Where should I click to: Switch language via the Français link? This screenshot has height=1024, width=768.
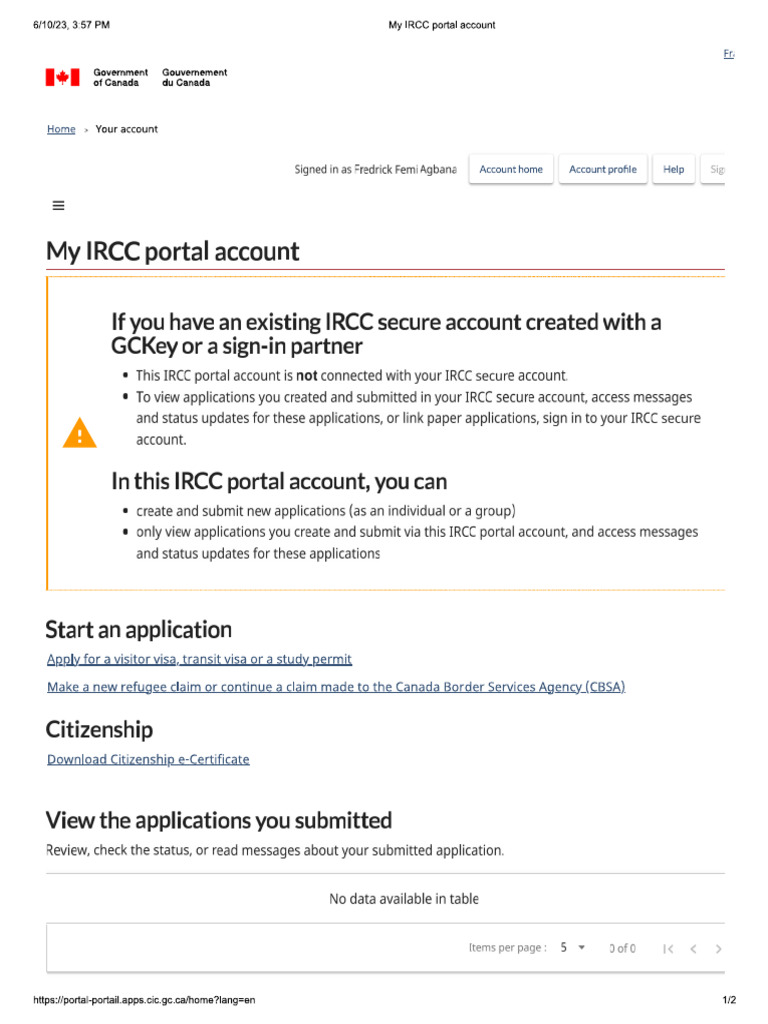(x=728, y=53)
